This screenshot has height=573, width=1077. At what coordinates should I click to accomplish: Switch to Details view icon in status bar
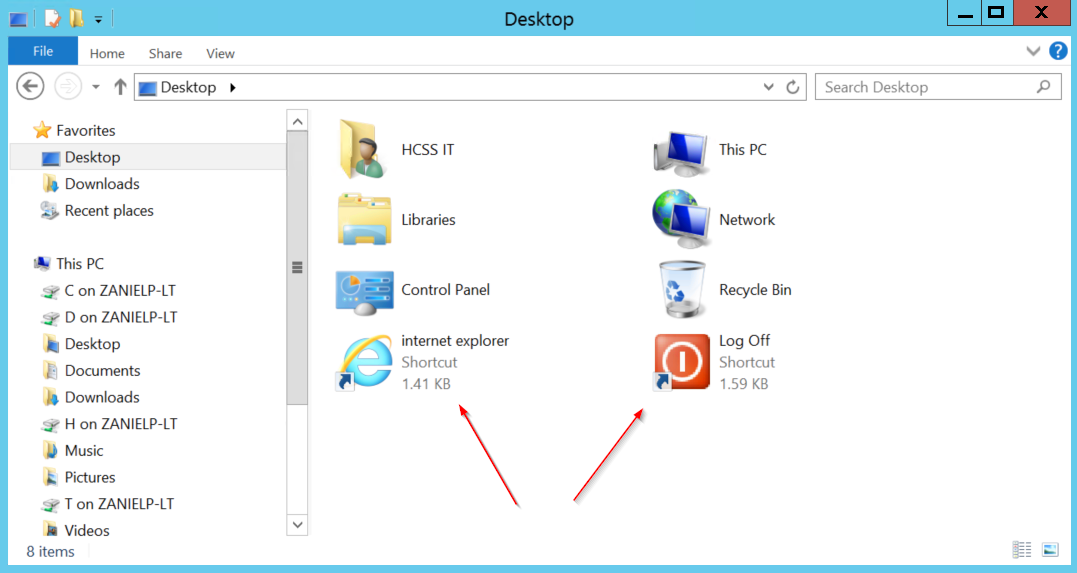(1021, 550)
